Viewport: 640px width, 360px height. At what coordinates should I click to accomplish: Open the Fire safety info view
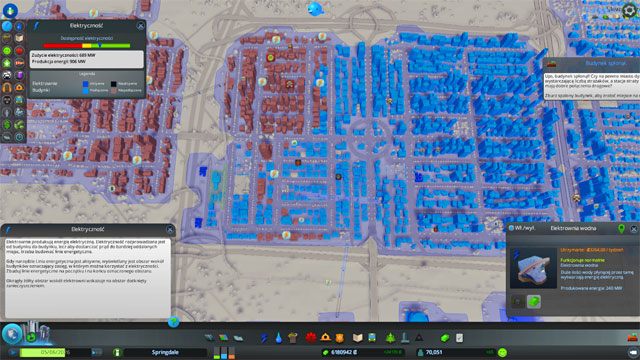point(19,87)
